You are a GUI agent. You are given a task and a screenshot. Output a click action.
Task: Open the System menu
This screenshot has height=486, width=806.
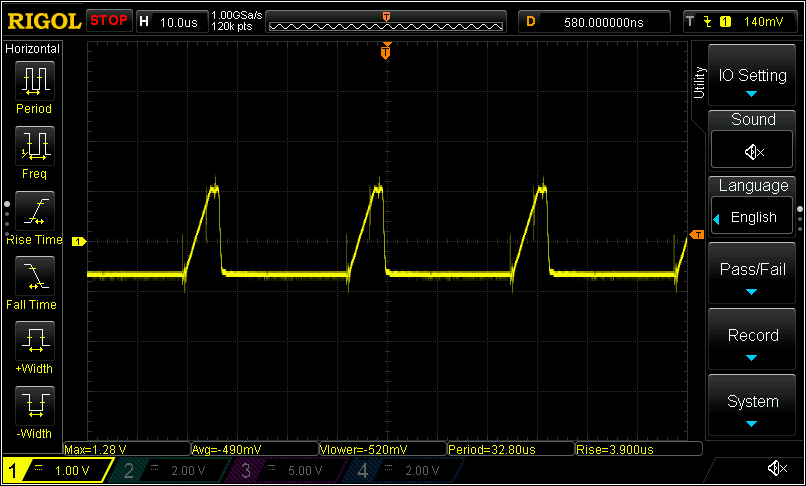[752, 403]
